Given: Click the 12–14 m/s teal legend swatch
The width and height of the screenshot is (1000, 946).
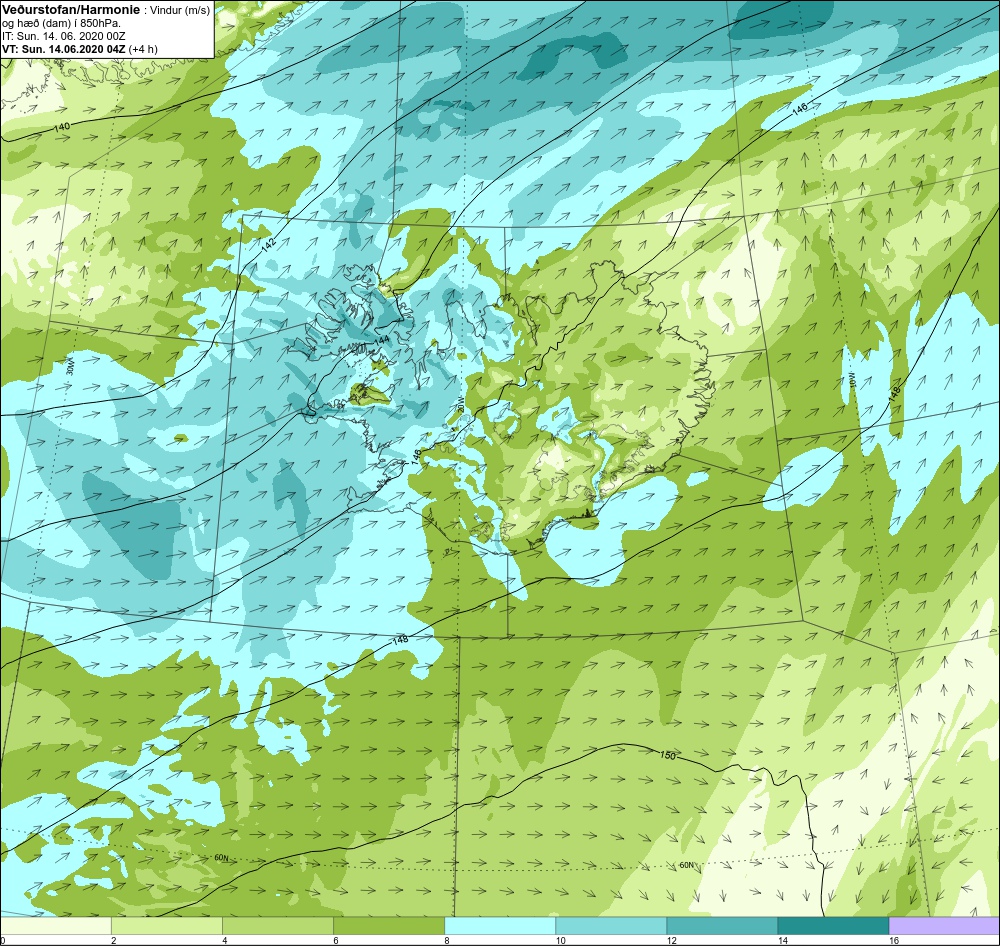Looking at the screenshot, I should point(722,926).
